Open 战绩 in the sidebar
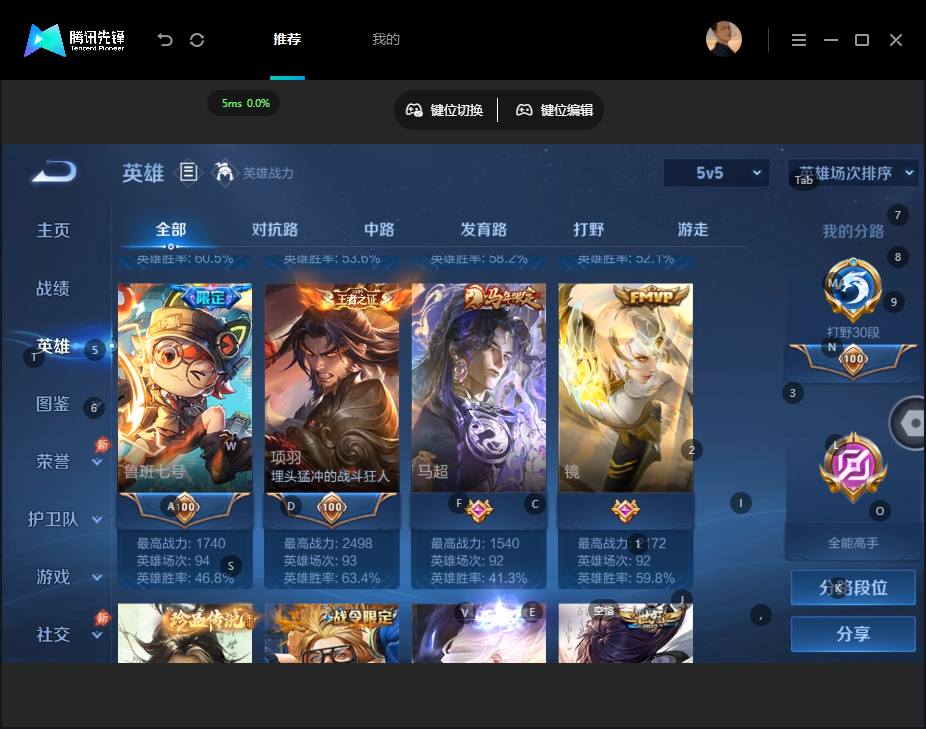Screen dimensions: 926x729 pos(53,288)
